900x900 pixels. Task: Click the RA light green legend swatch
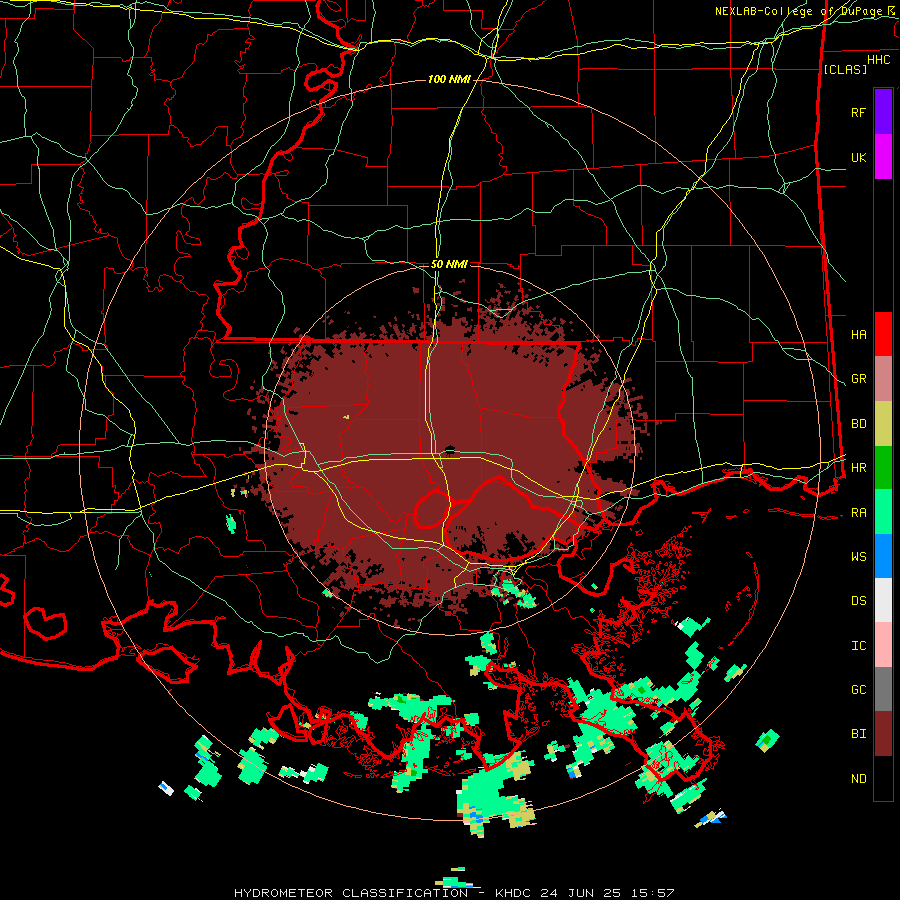(883, 512)
